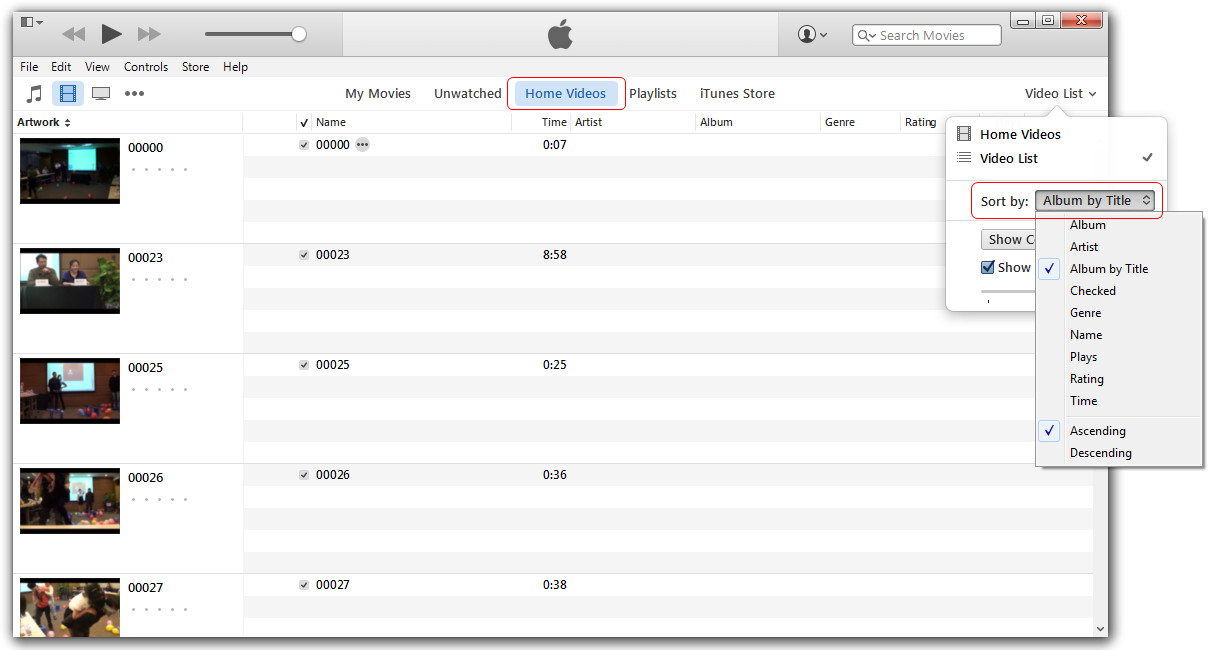This screenshot has width=1212, height=650.
Task: Click the checkmark column header
Action: 304,122
